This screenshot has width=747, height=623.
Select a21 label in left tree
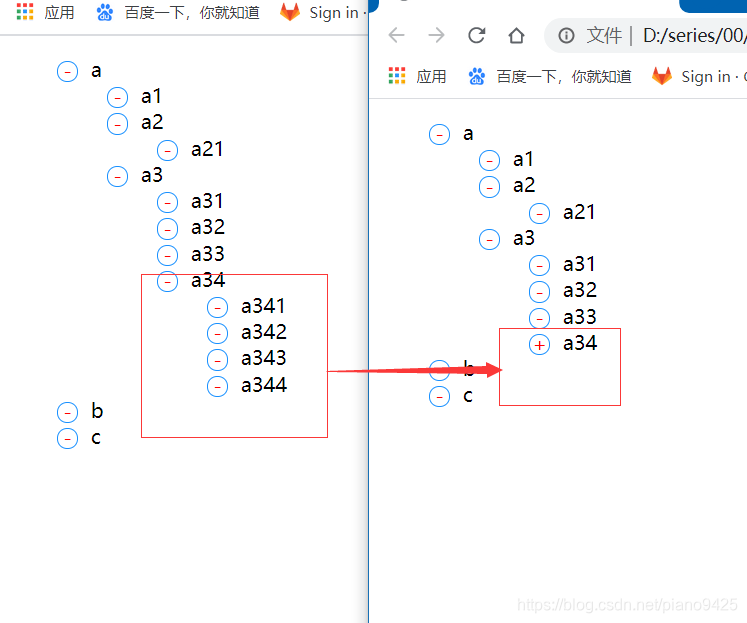coord(207,150)
